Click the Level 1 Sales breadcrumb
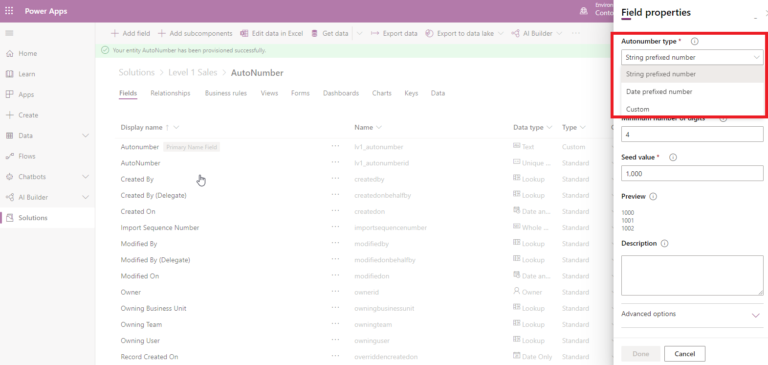This screenshot has height=365, width=768. tap(192, 73)
